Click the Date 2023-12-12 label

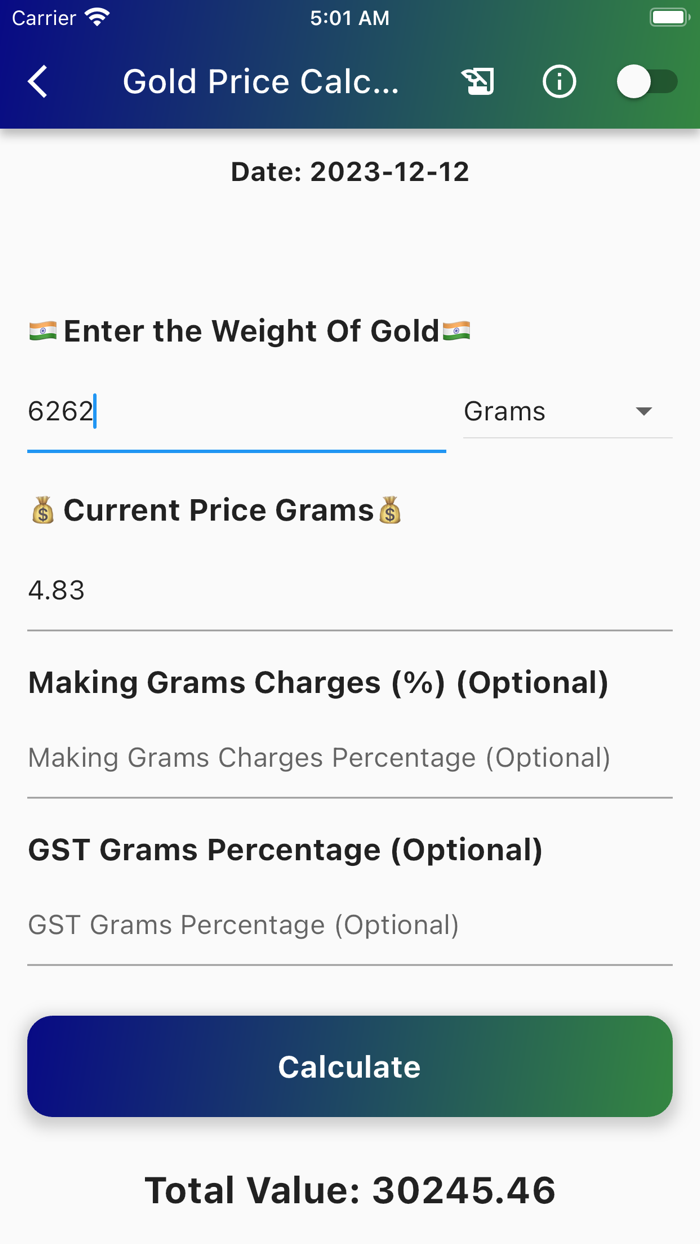[x=349, y=171]
